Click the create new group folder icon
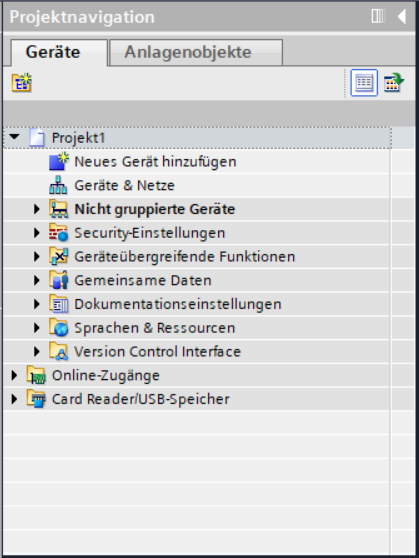Viewport: 419px width, 558px height. 22,83
